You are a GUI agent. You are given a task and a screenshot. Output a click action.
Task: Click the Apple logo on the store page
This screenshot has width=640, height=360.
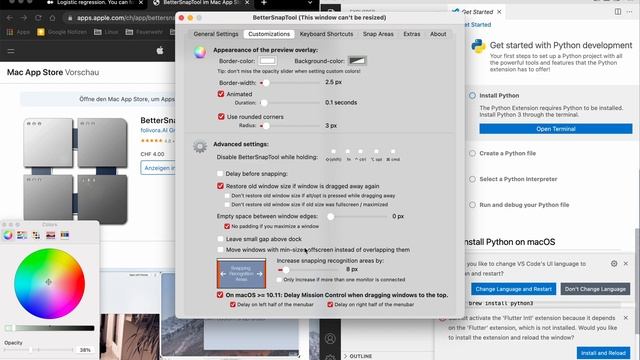tap(160, 51)
